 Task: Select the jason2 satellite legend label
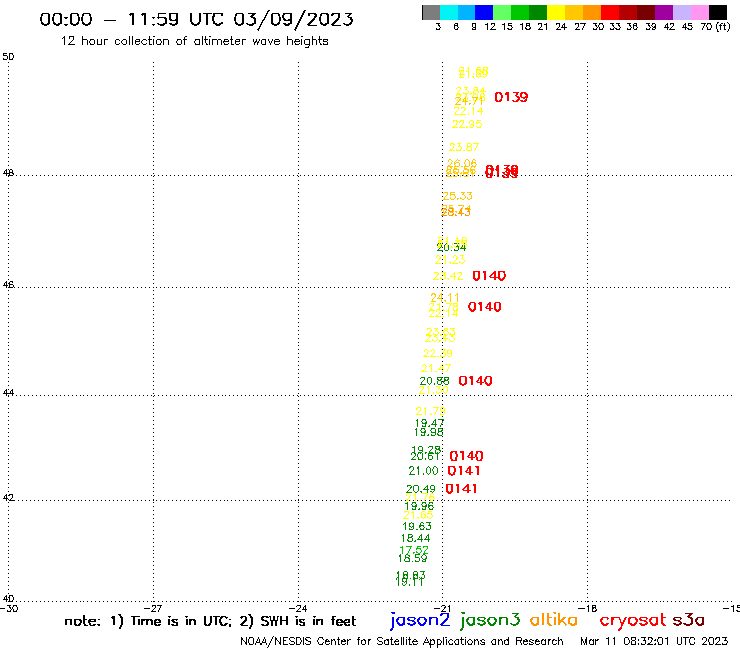point(420,620)
